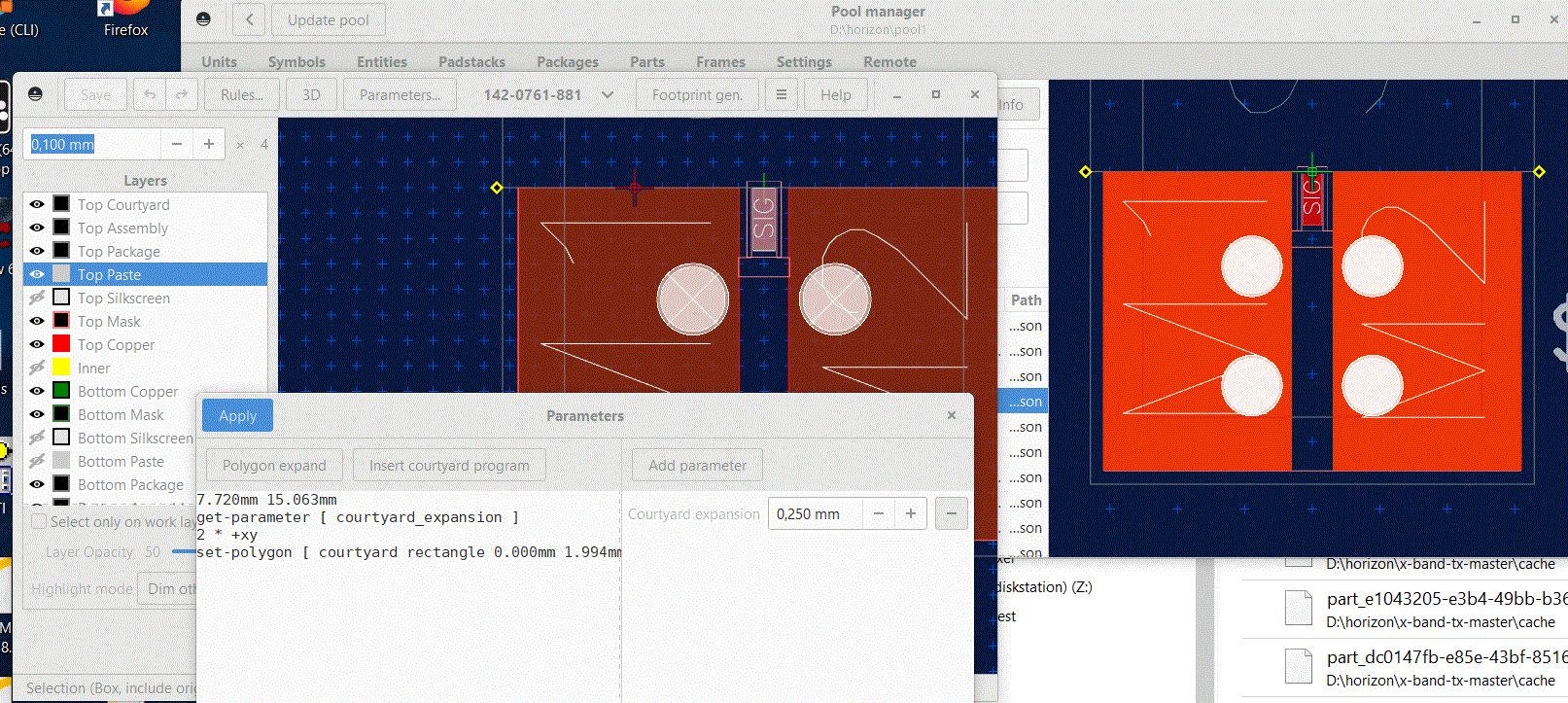The height and width of the screenshot is (703, 1568).
Task: Focus the grid size field showing 0,100 mm
Action: [94, 144]
